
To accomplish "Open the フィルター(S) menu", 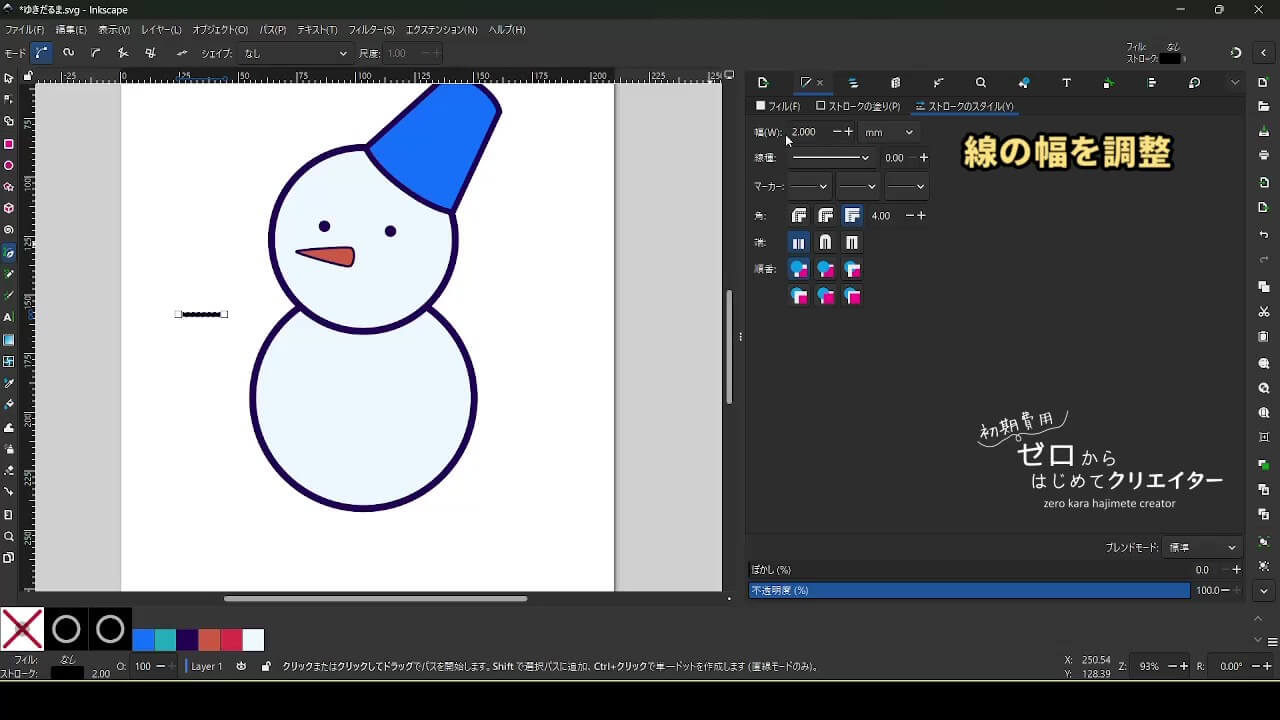I will [x=371, y=30].
